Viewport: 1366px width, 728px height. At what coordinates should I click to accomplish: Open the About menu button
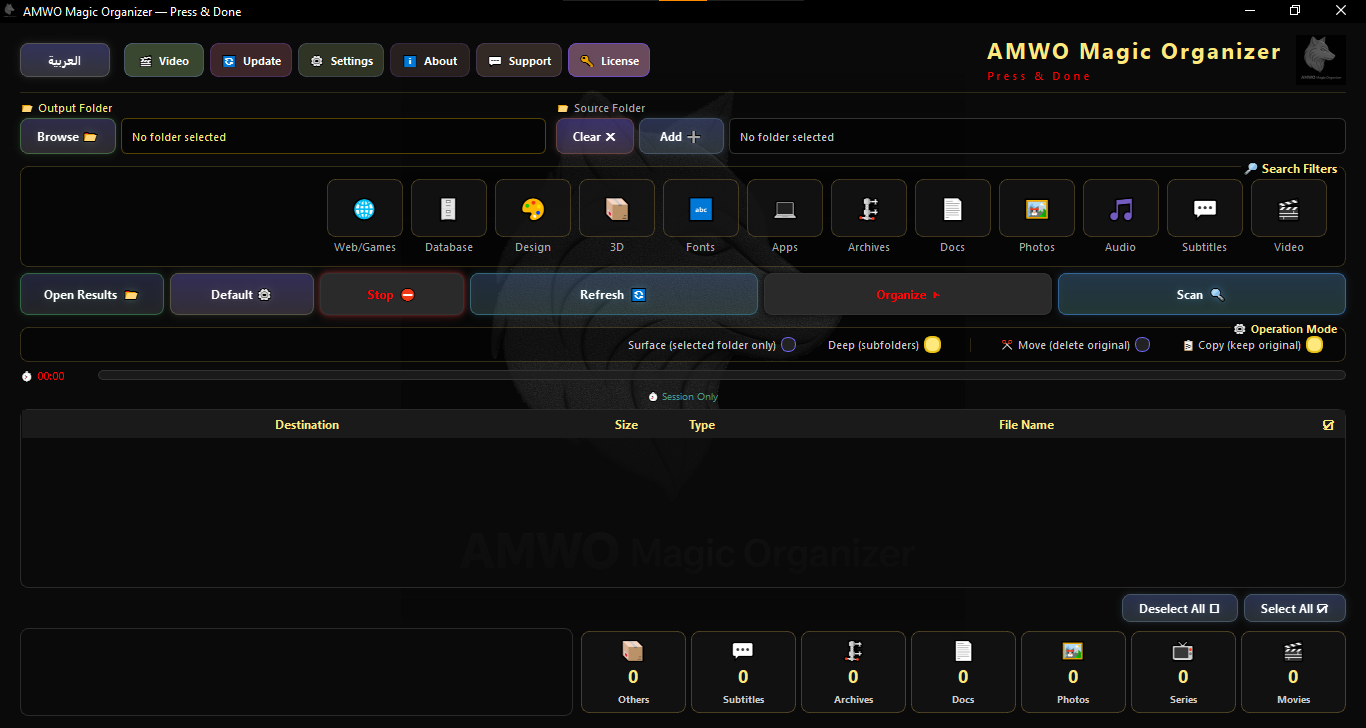tap(430, 61)
